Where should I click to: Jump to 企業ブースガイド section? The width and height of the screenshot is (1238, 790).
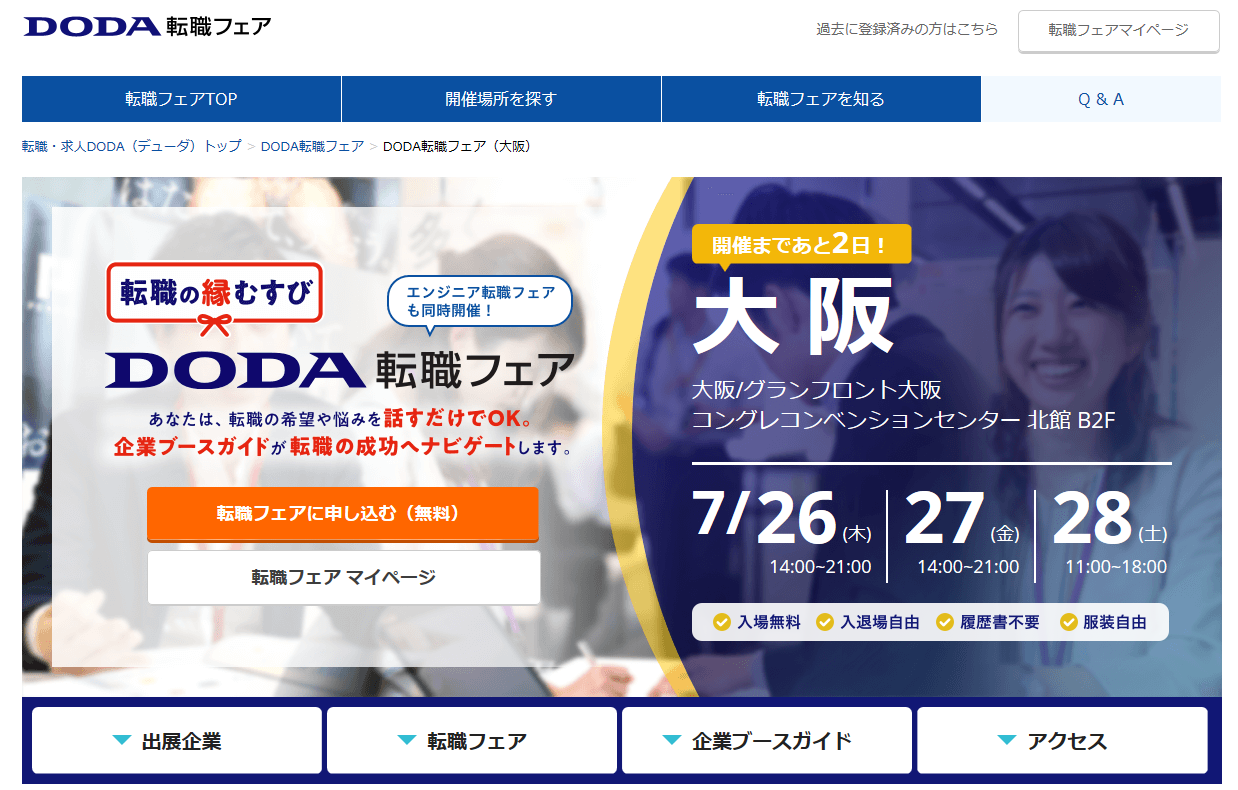tap(767, 741)
